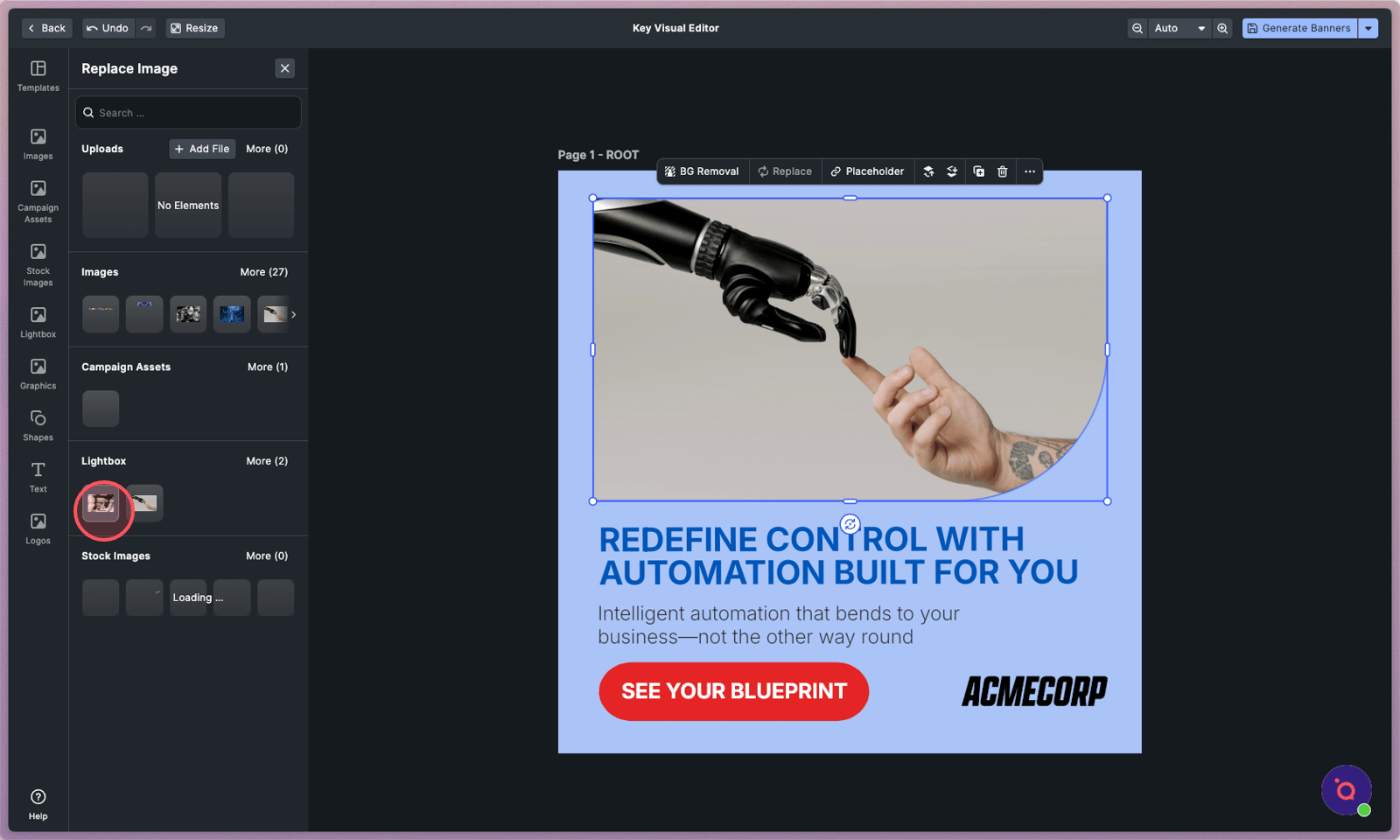Pick the blue fourth Images thumbnail

(232, 314)
